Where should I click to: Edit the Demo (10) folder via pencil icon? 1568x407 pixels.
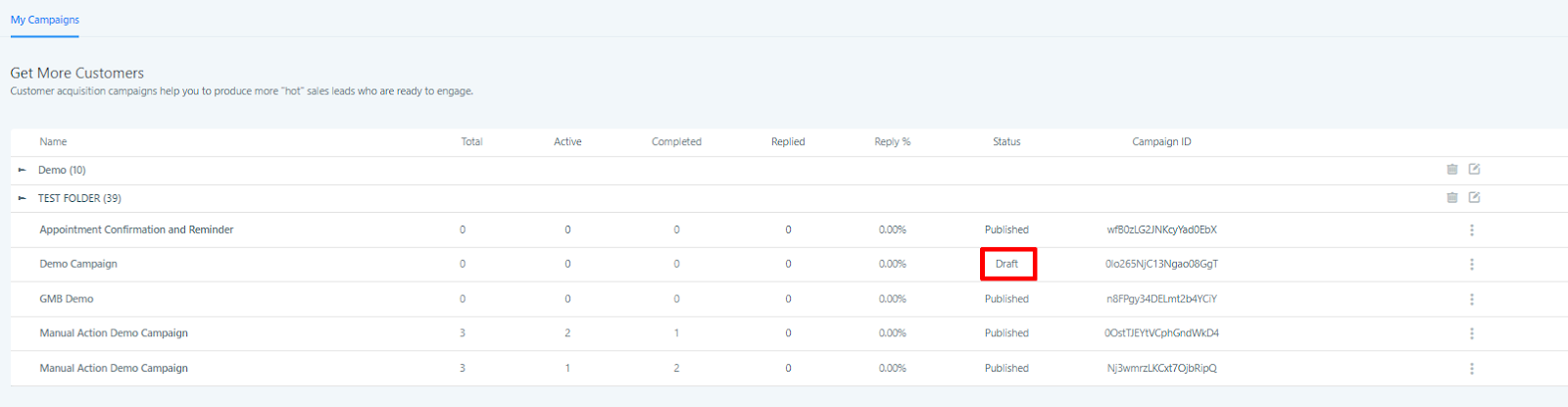(x=1474, y=170)
